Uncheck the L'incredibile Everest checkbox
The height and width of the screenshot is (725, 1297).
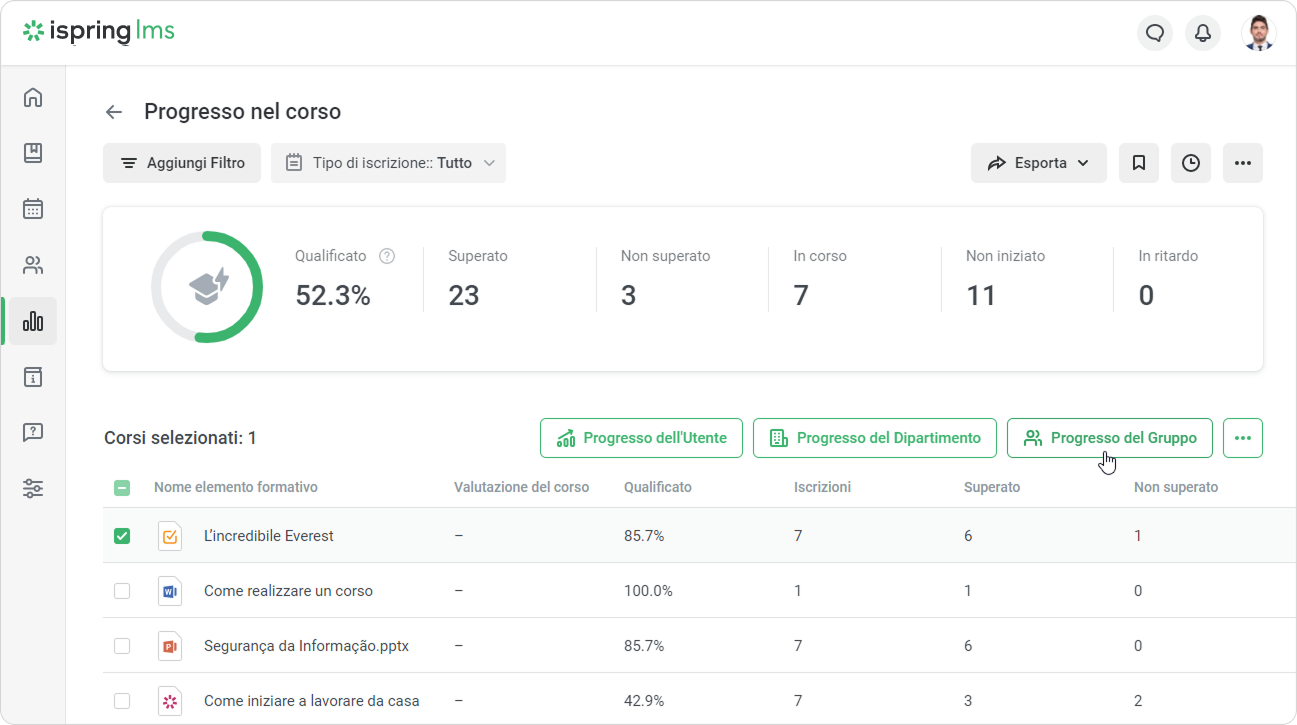(122, 536)
